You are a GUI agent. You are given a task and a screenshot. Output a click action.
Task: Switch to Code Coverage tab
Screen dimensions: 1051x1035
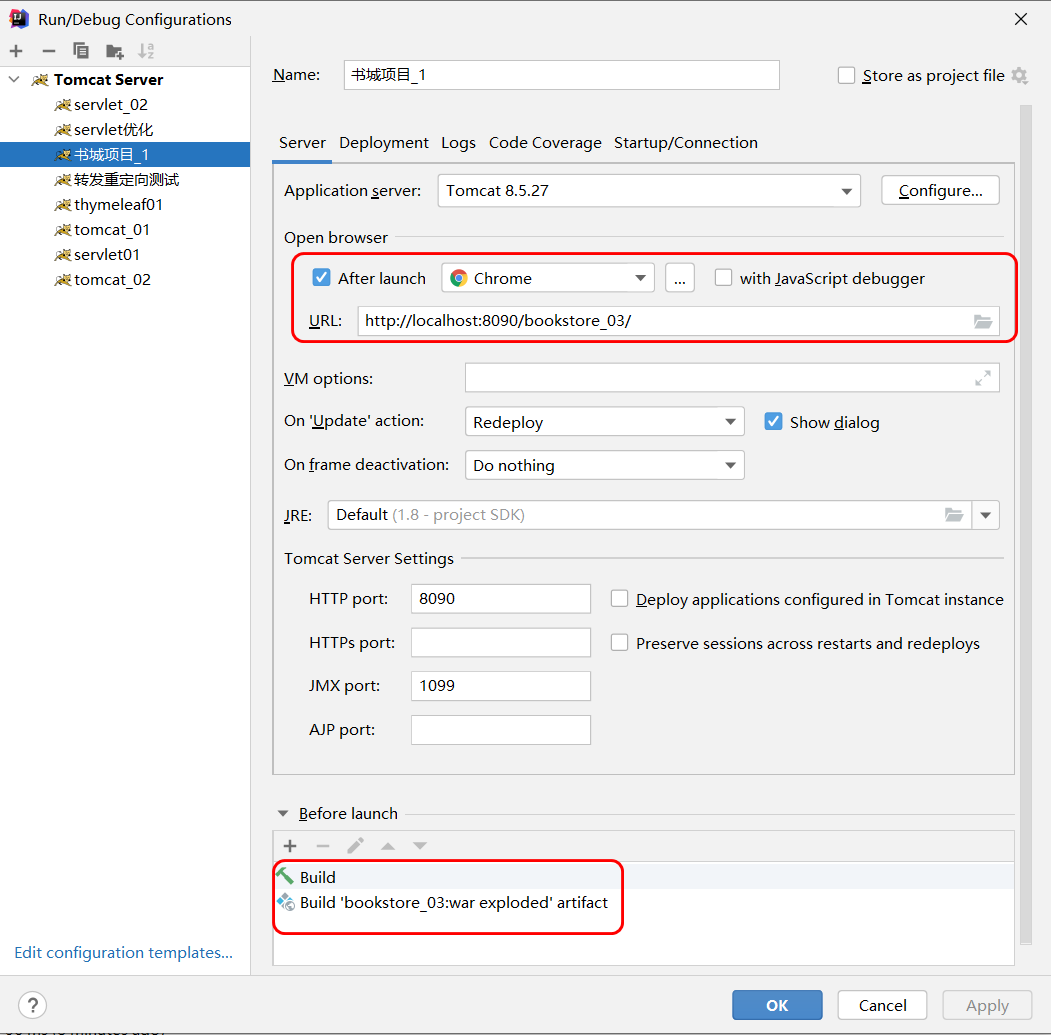[x=545, y=143]
